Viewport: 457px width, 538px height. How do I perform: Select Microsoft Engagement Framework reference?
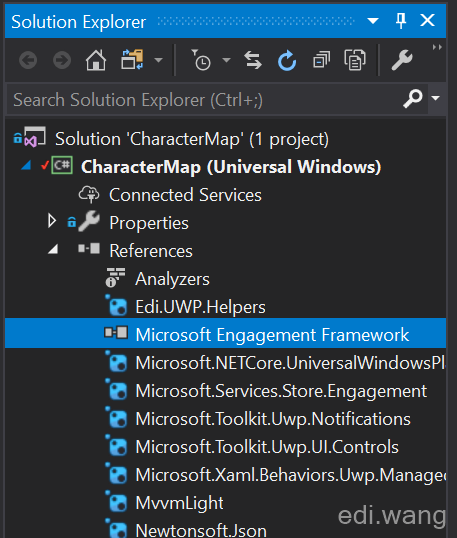click(272, 335)
